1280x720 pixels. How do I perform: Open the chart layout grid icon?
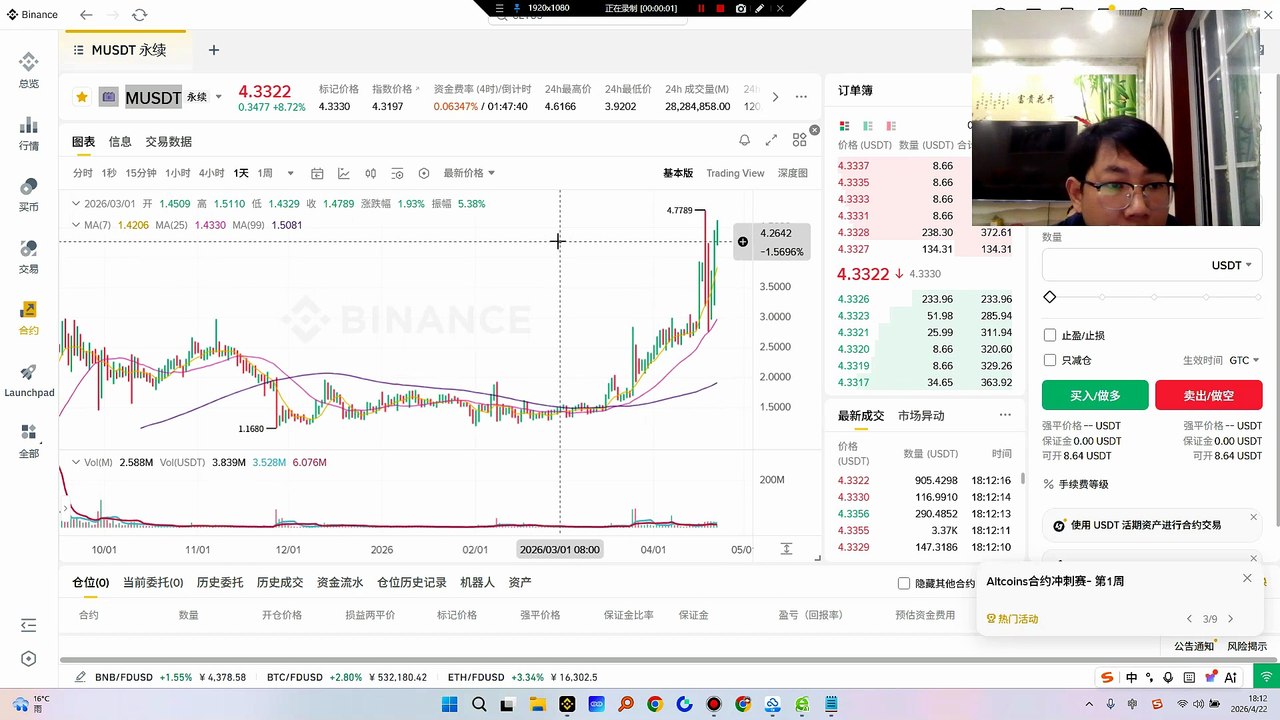(799, 141)
